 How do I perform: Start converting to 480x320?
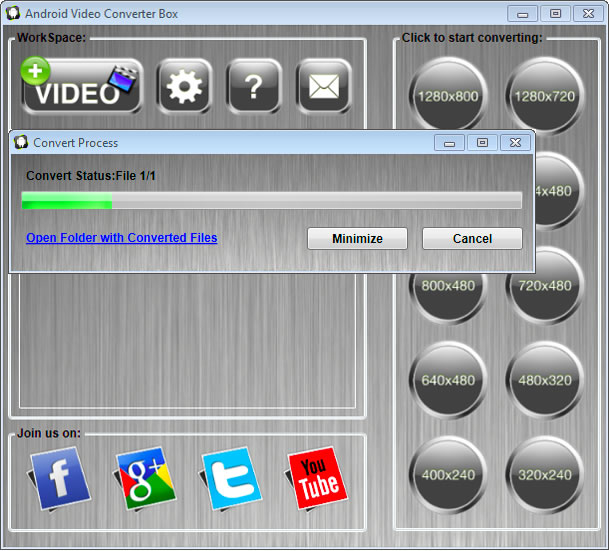545,380
